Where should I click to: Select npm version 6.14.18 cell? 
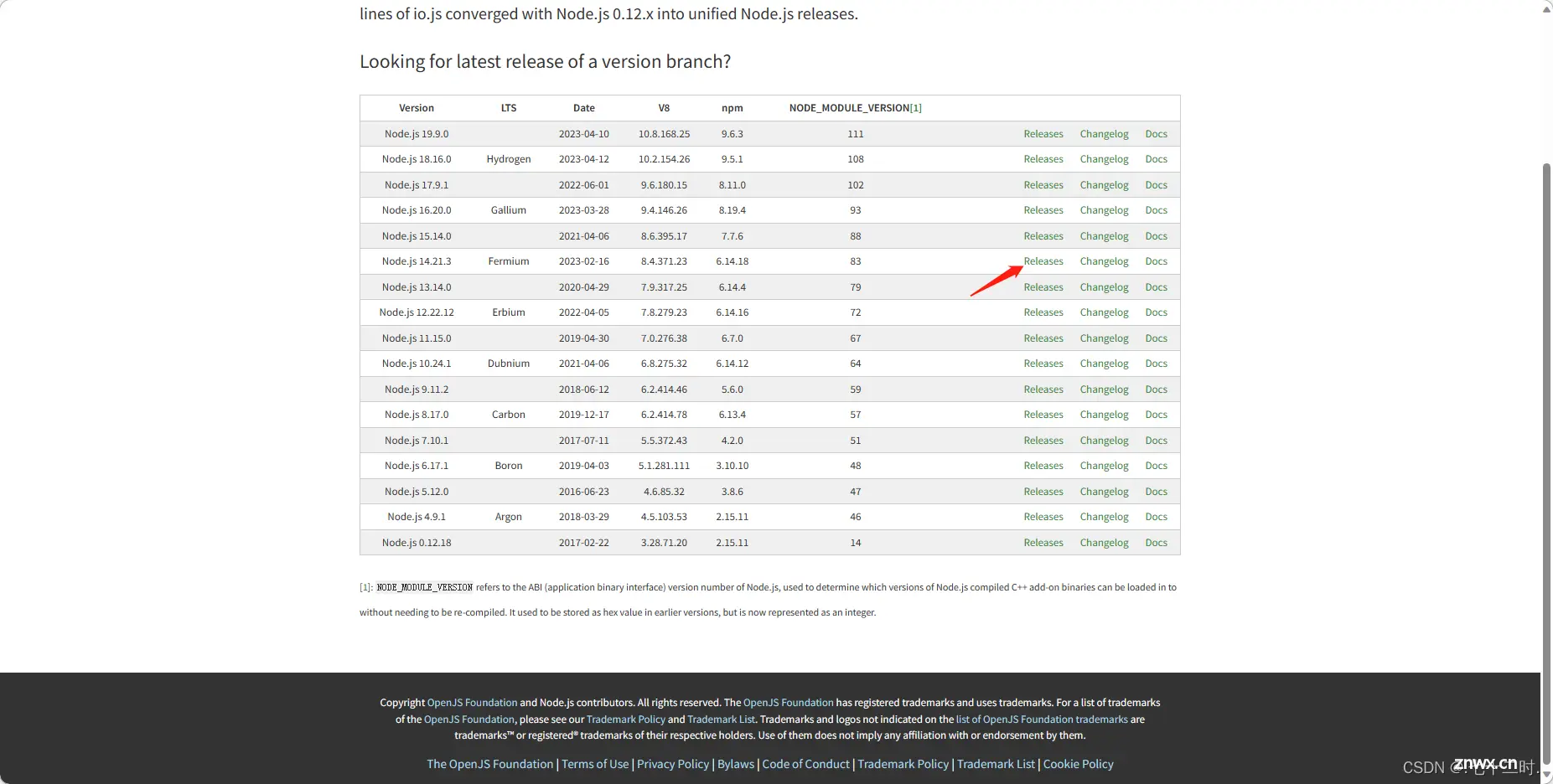(x=732, y=261)
